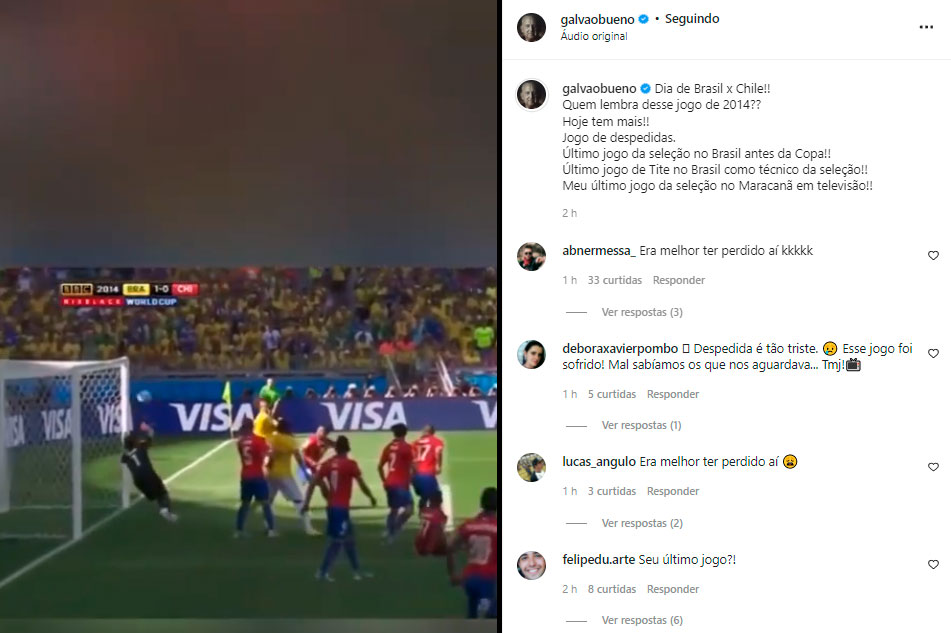
Task: Open deboraxavierpombo's profile avatar
Action: pyautogui.click(x=531, y=354)
